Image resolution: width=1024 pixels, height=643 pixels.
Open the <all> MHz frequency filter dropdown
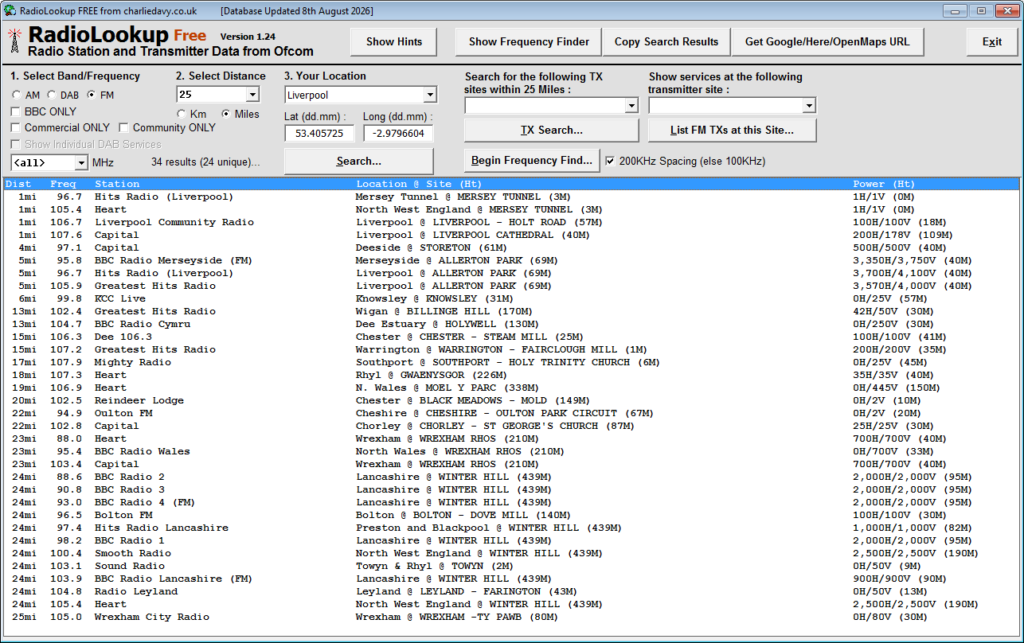point(81,163)
